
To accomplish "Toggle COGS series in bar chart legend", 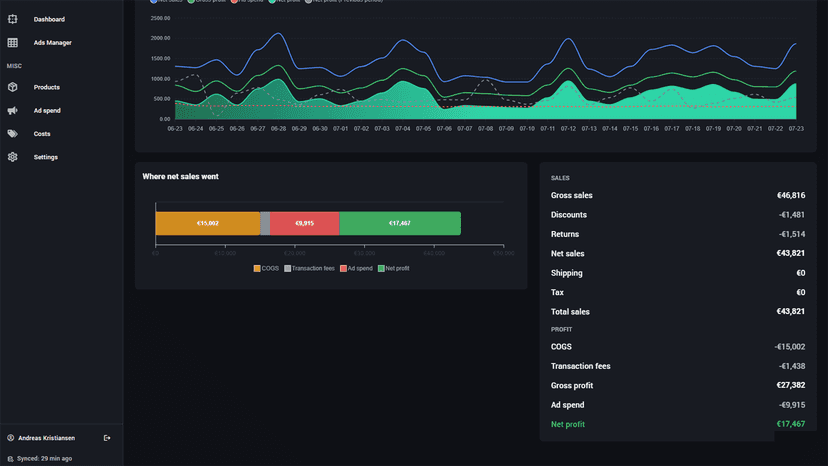I will pyautogui.click(x=266, y=268).
